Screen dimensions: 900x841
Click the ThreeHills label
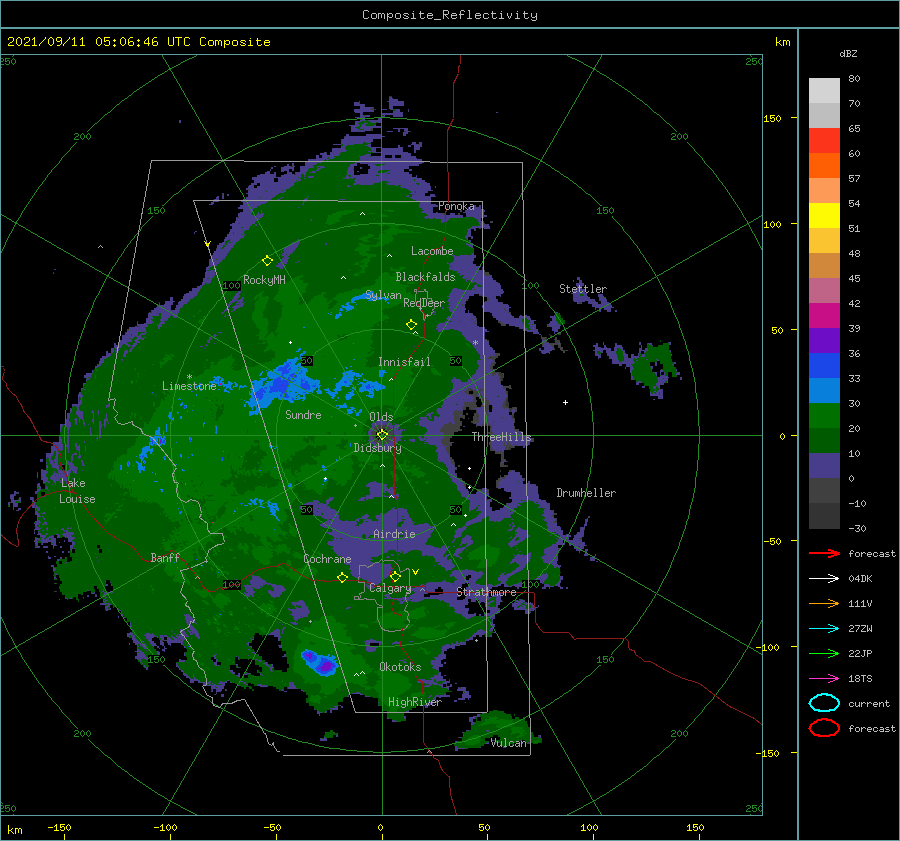click(x=502, y=437)
